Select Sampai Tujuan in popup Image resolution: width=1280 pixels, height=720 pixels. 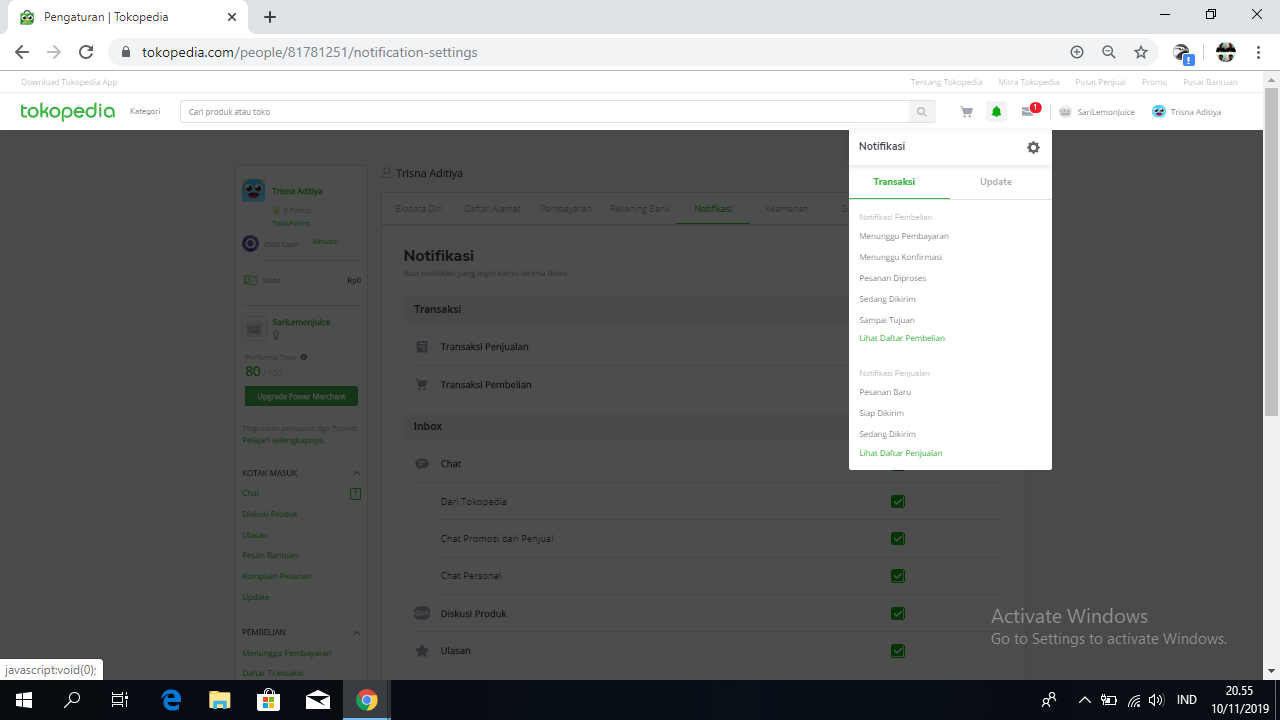pyautogui.click(x=887, y=320)
